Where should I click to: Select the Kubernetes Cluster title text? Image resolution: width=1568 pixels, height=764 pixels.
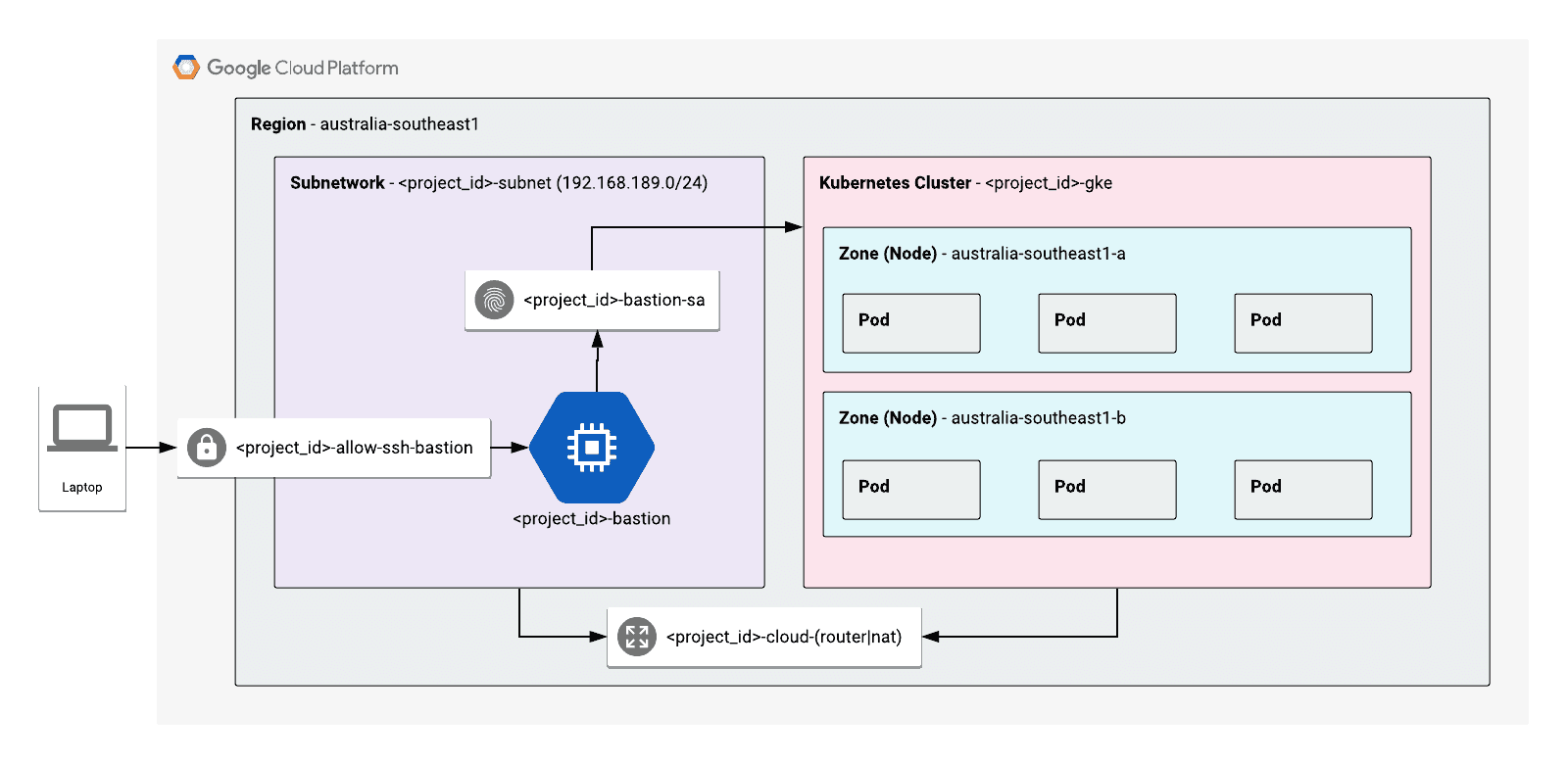pyautogui.click(x=965, y=183)
